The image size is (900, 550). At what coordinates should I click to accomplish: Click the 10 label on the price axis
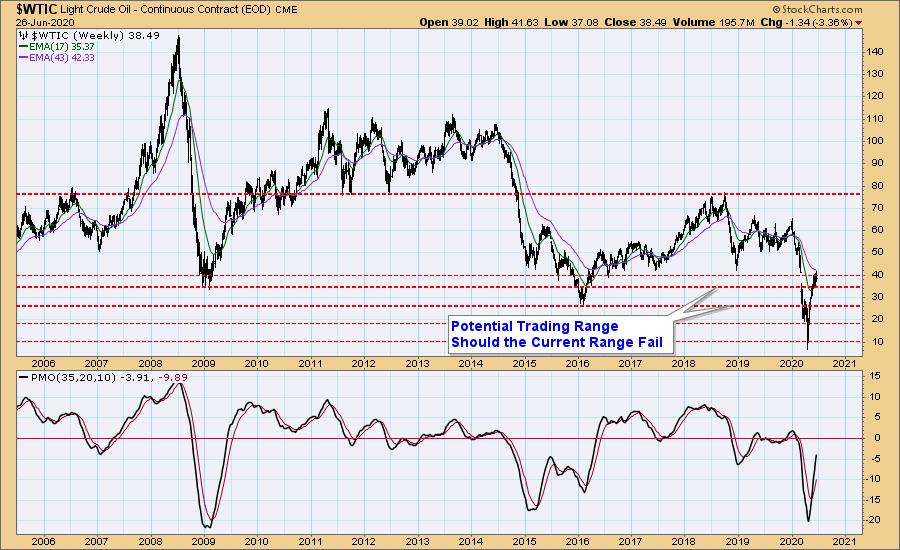(x=878, y=342)
